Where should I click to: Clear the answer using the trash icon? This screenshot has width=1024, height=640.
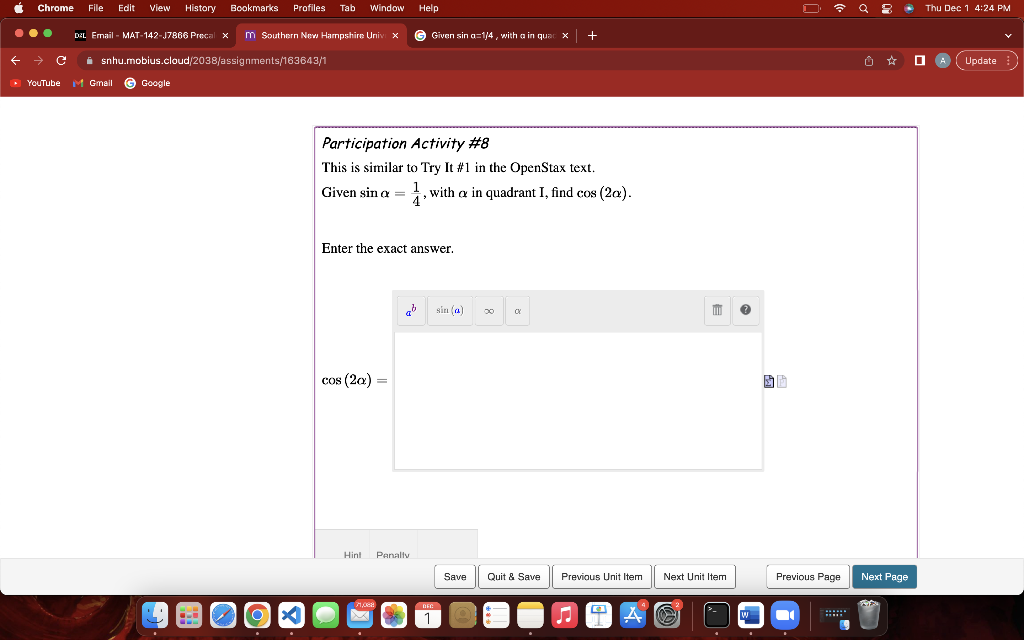(717, 310)
